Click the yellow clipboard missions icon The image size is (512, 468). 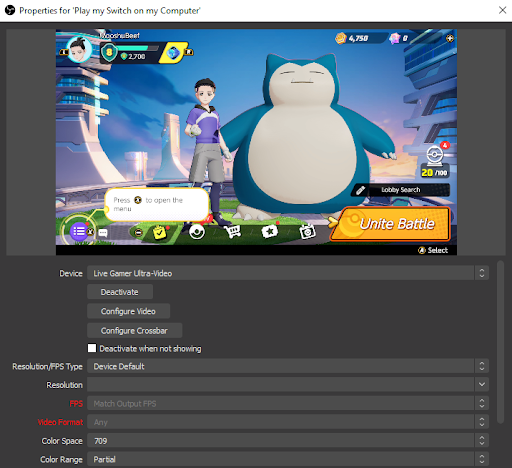pyautogui.click(x=159, y=232)
